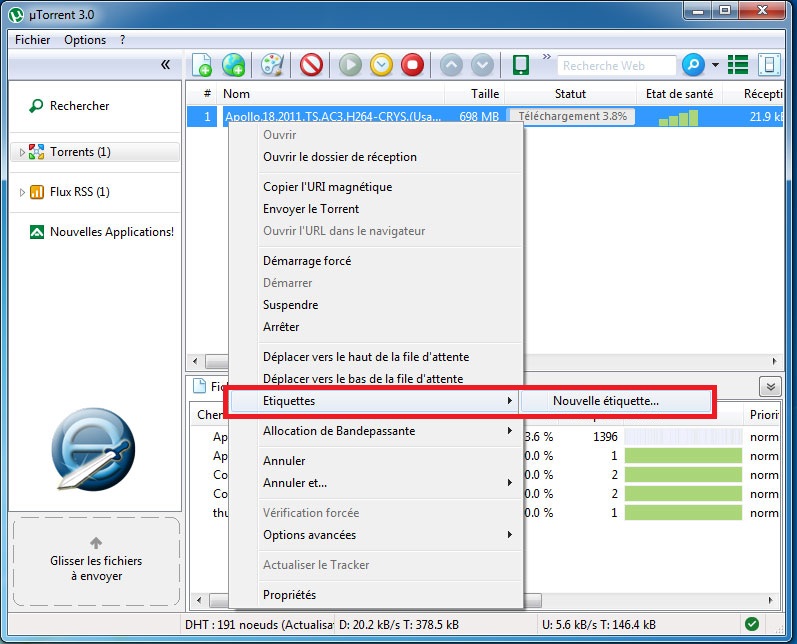The width and height of the screenshot is (797, 644).
Task: Toggle the detailed info pane icon
Action: 770,65
